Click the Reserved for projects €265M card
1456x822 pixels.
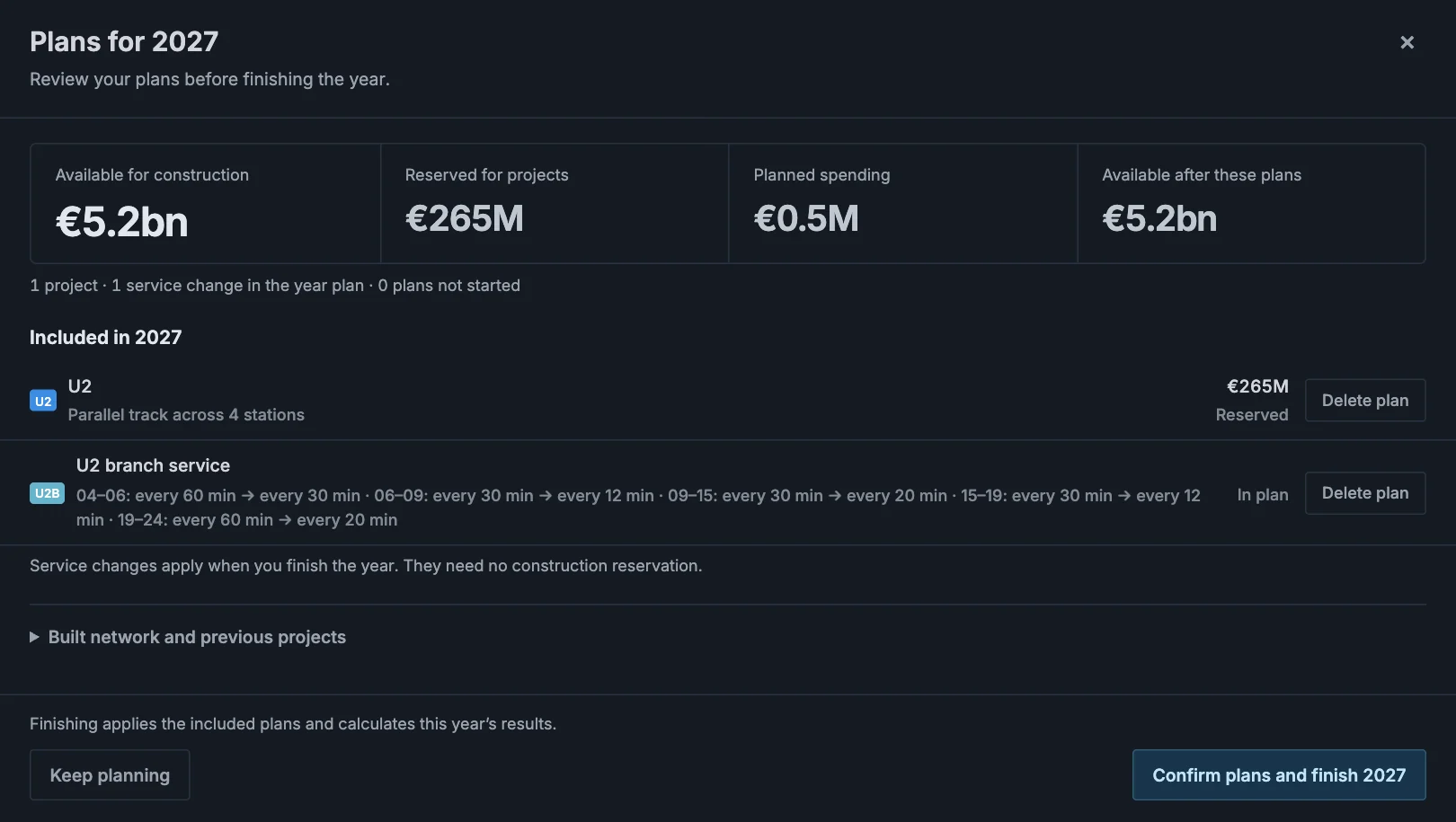point(555,204)
